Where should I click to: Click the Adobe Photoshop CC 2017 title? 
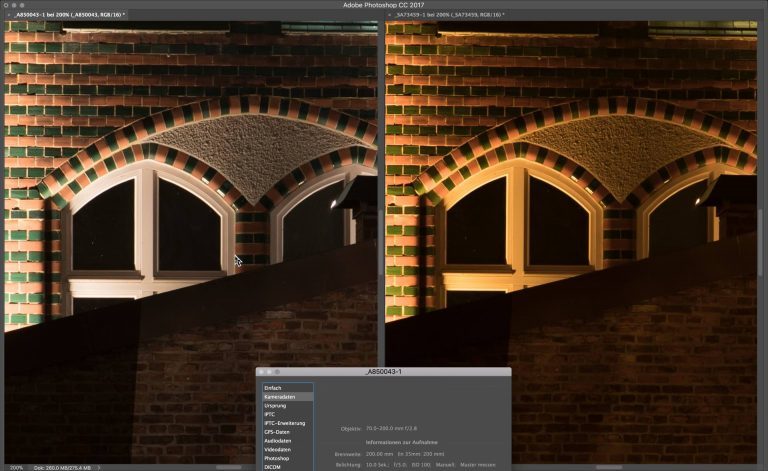(x=384, y=5)
